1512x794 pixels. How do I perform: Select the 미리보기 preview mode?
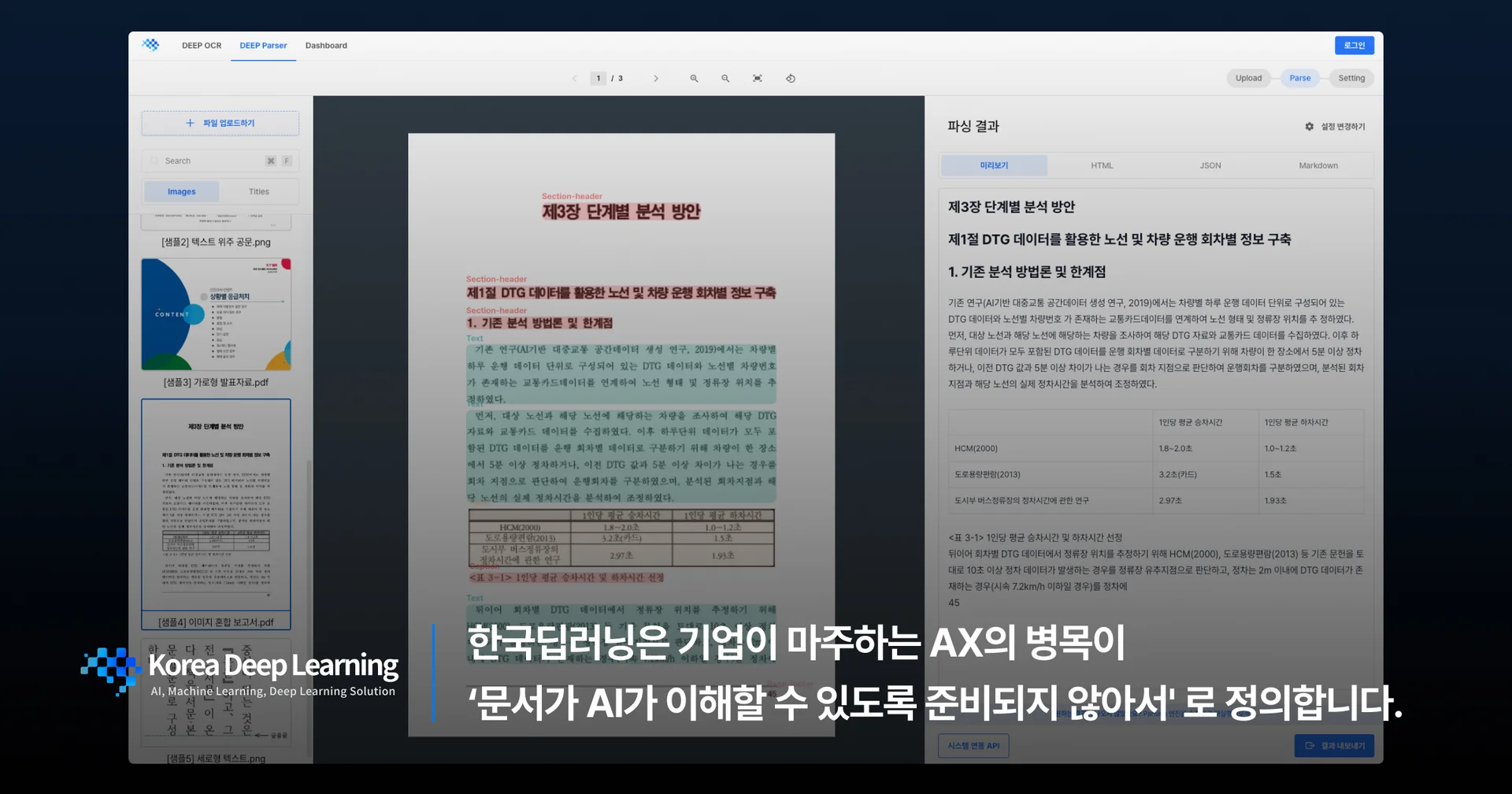pyautogui.click(x=994, y=165)
